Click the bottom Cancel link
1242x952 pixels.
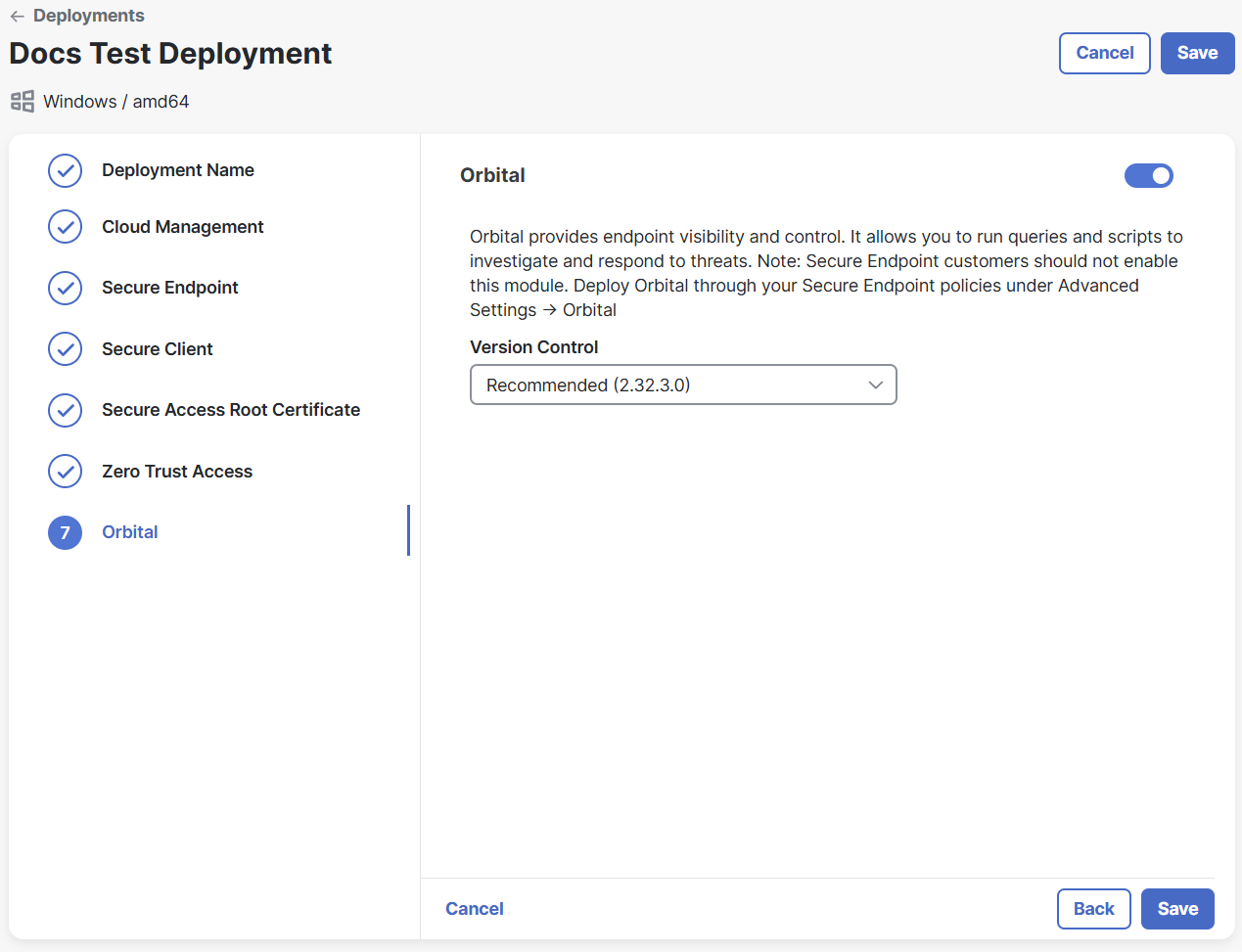(x=475, y=909)
